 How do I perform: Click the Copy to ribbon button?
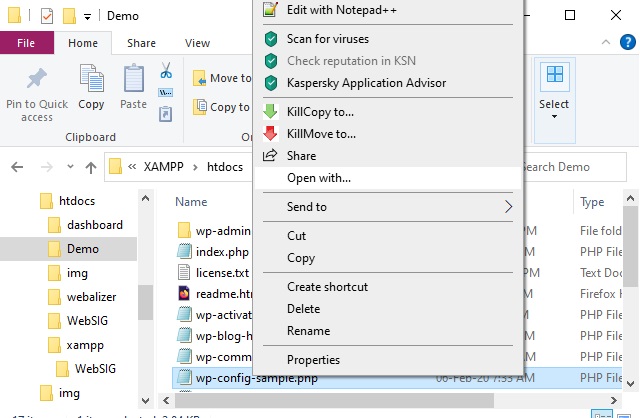point(221,107)
